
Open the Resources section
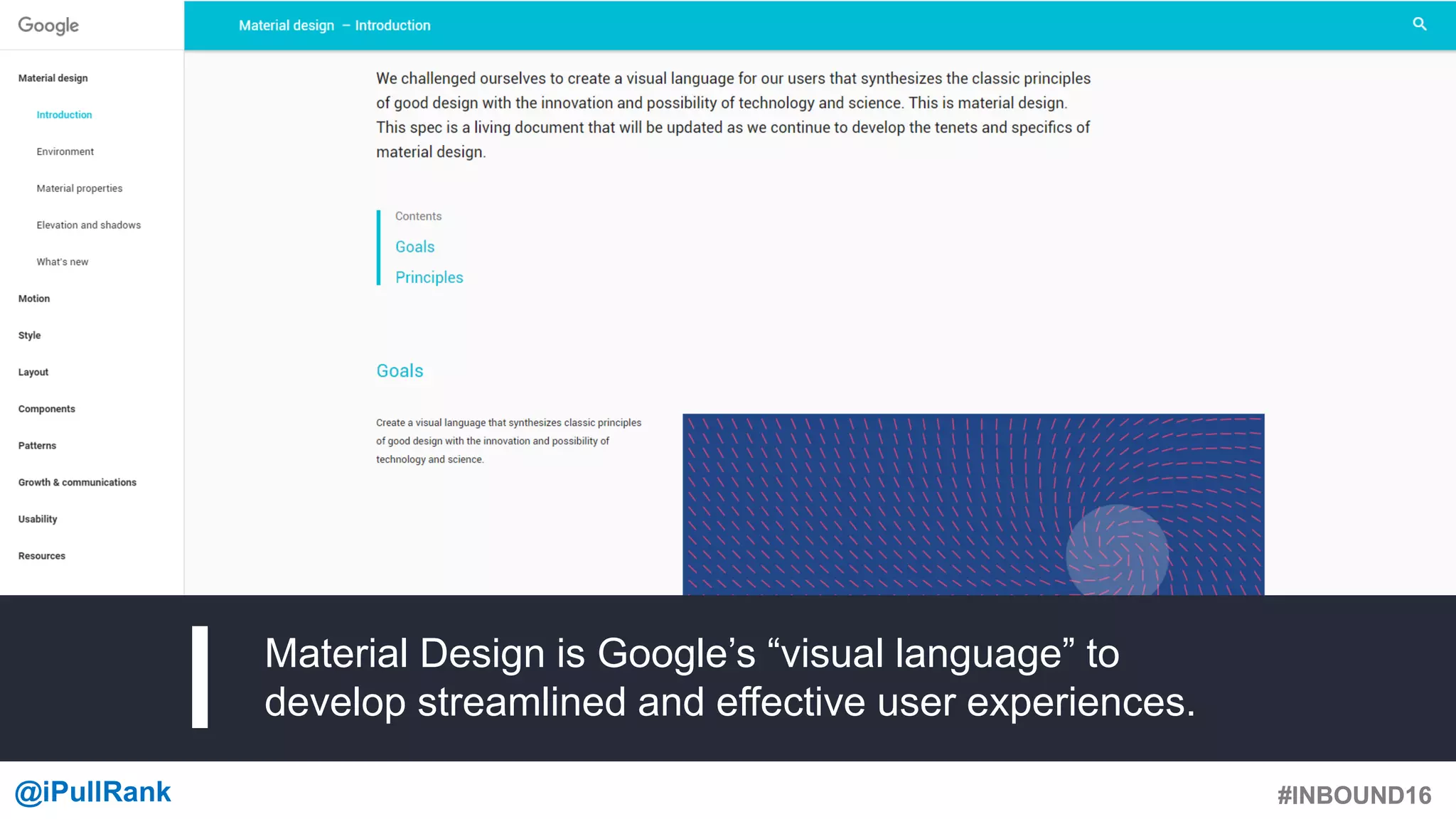point(42,556)
